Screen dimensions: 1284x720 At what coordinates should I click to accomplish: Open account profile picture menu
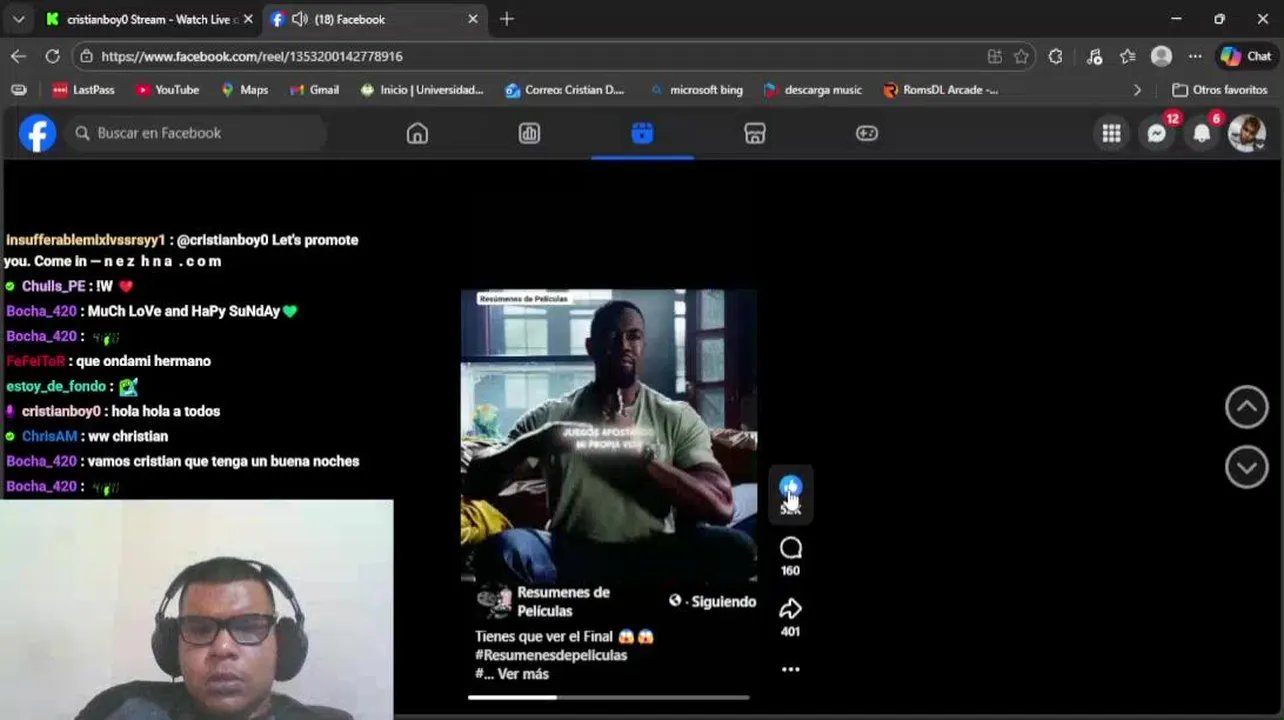click(1247, 134)
